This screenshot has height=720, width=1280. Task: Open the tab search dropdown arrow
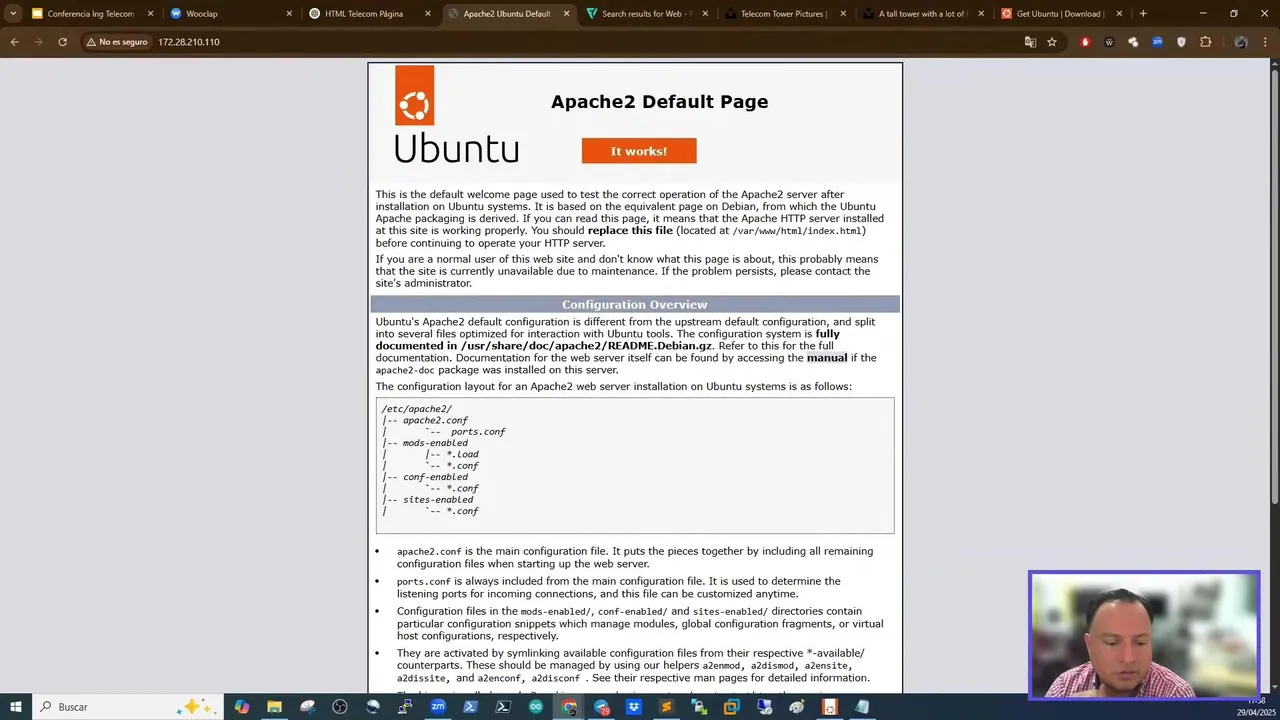[13, 14]
